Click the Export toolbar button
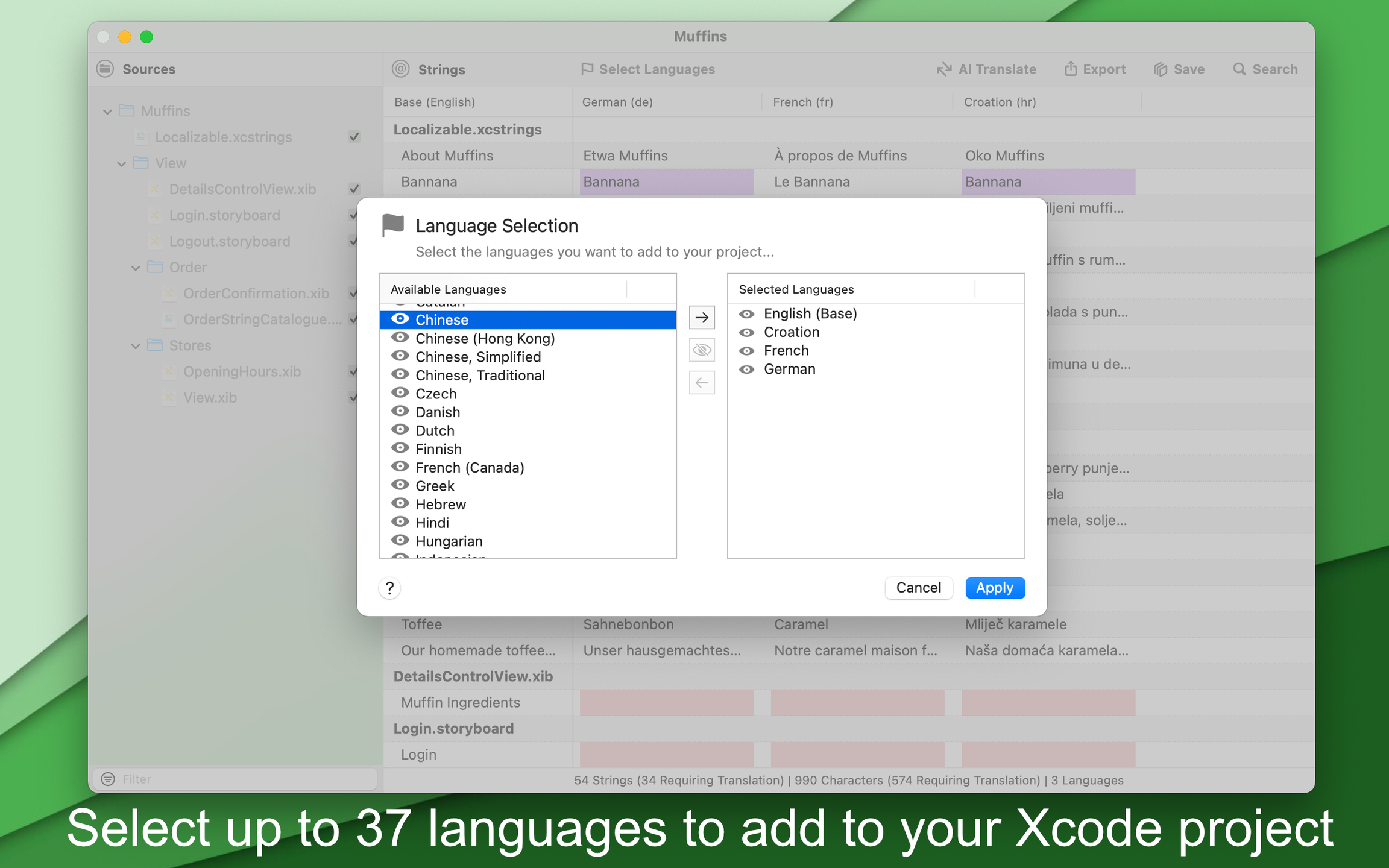Screen dimensions: 1389x868 click(x=1095, y=69)
